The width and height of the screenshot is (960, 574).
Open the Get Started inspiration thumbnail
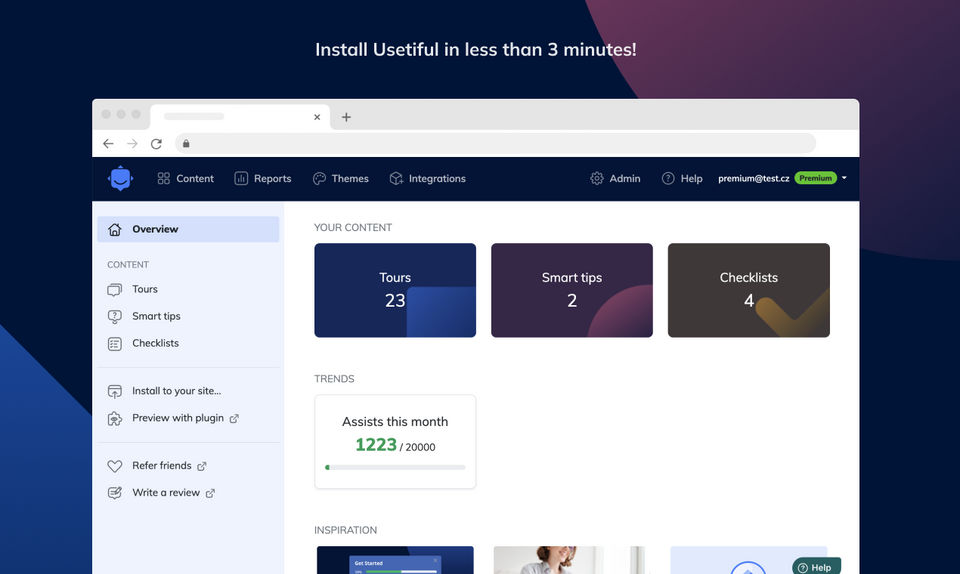395,560
